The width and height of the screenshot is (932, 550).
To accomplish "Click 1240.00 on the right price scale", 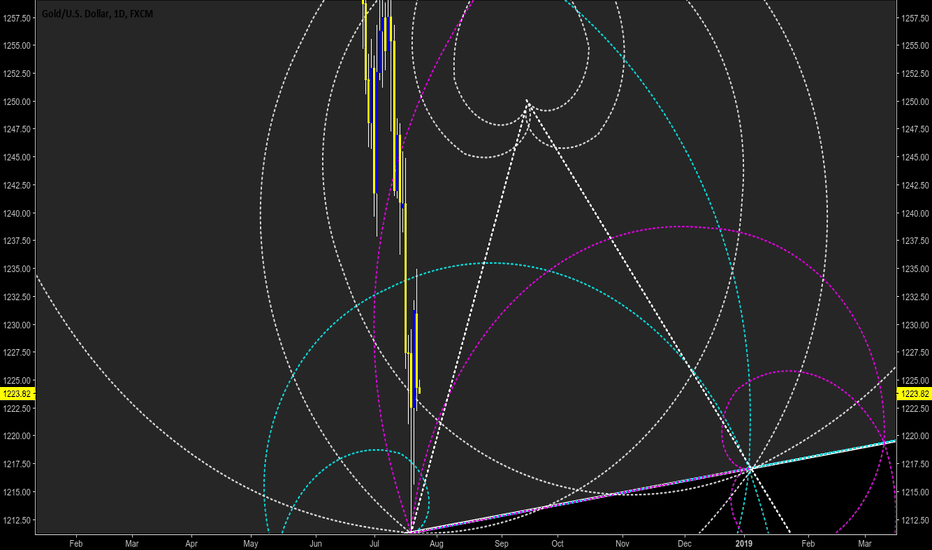I will click(915, 213).
